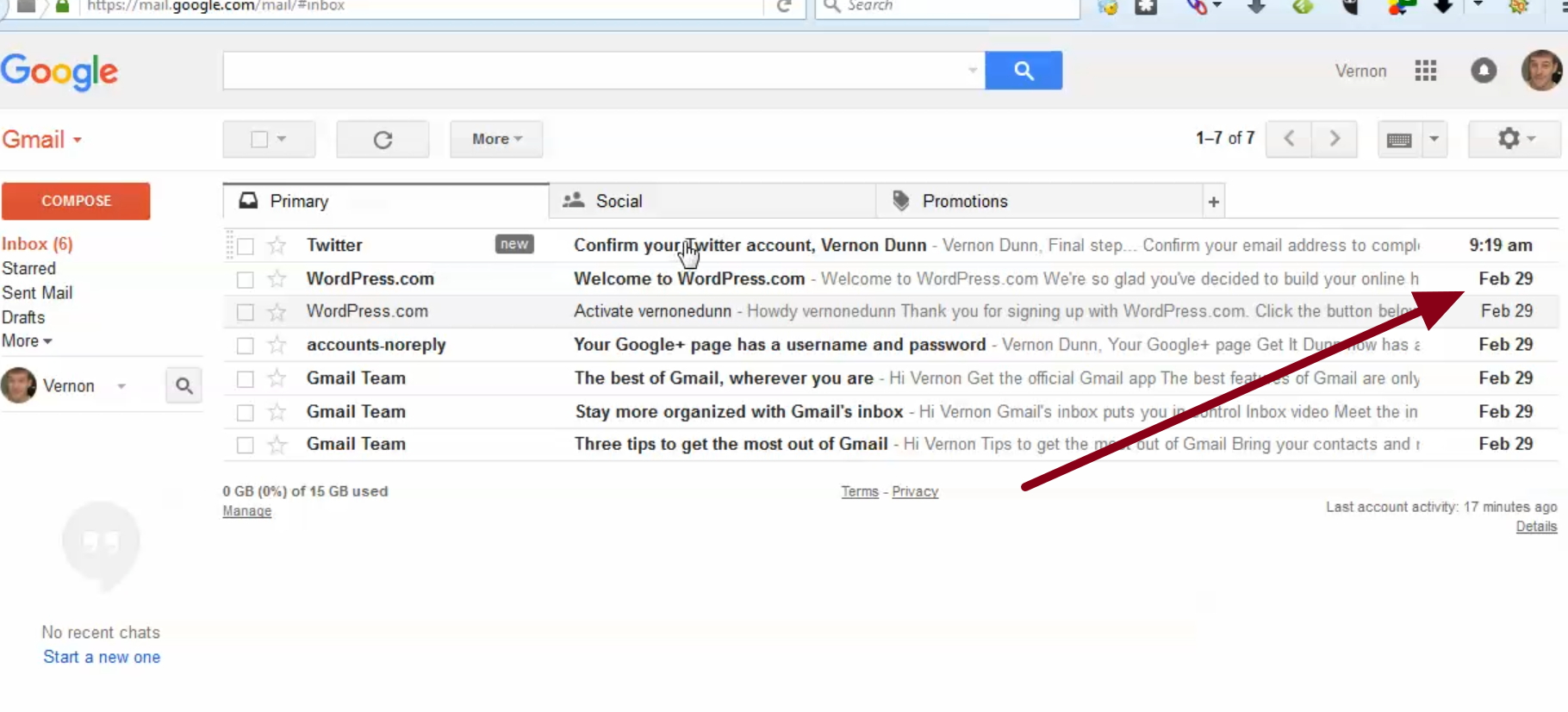Switch to the Promotions tab
Screen dimensions: 1568x712
click(x=1039, y=202)
